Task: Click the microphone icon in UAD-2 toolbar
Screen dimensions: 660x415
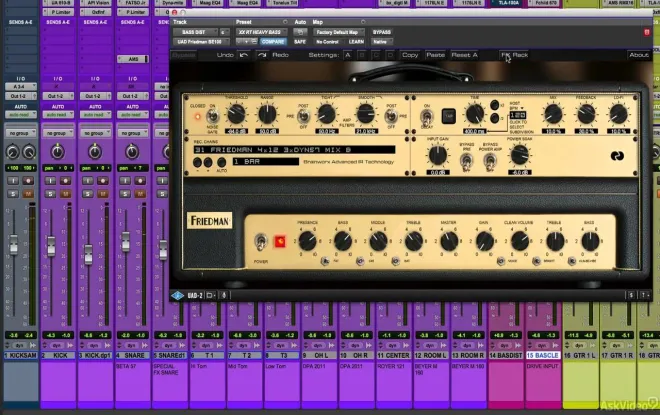Action: 224,295
